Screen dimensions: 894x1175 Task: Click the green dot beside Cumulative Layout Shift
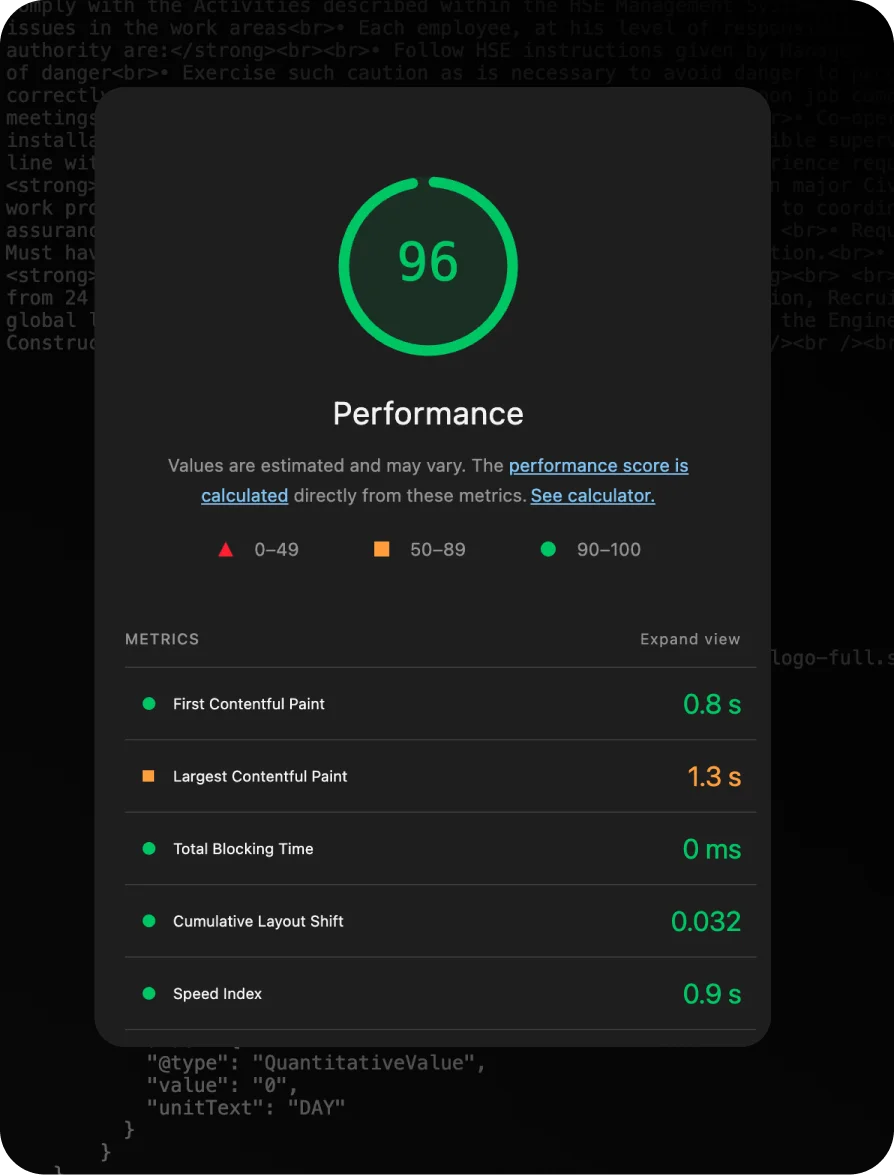click(149, 921)
